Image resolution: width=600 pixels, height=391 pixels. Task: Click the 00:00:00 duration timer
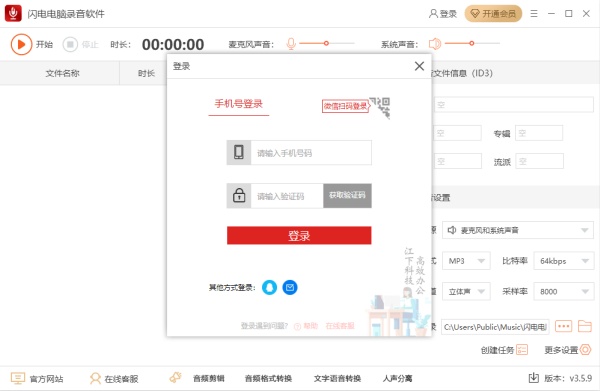click(x=173, y=45)
